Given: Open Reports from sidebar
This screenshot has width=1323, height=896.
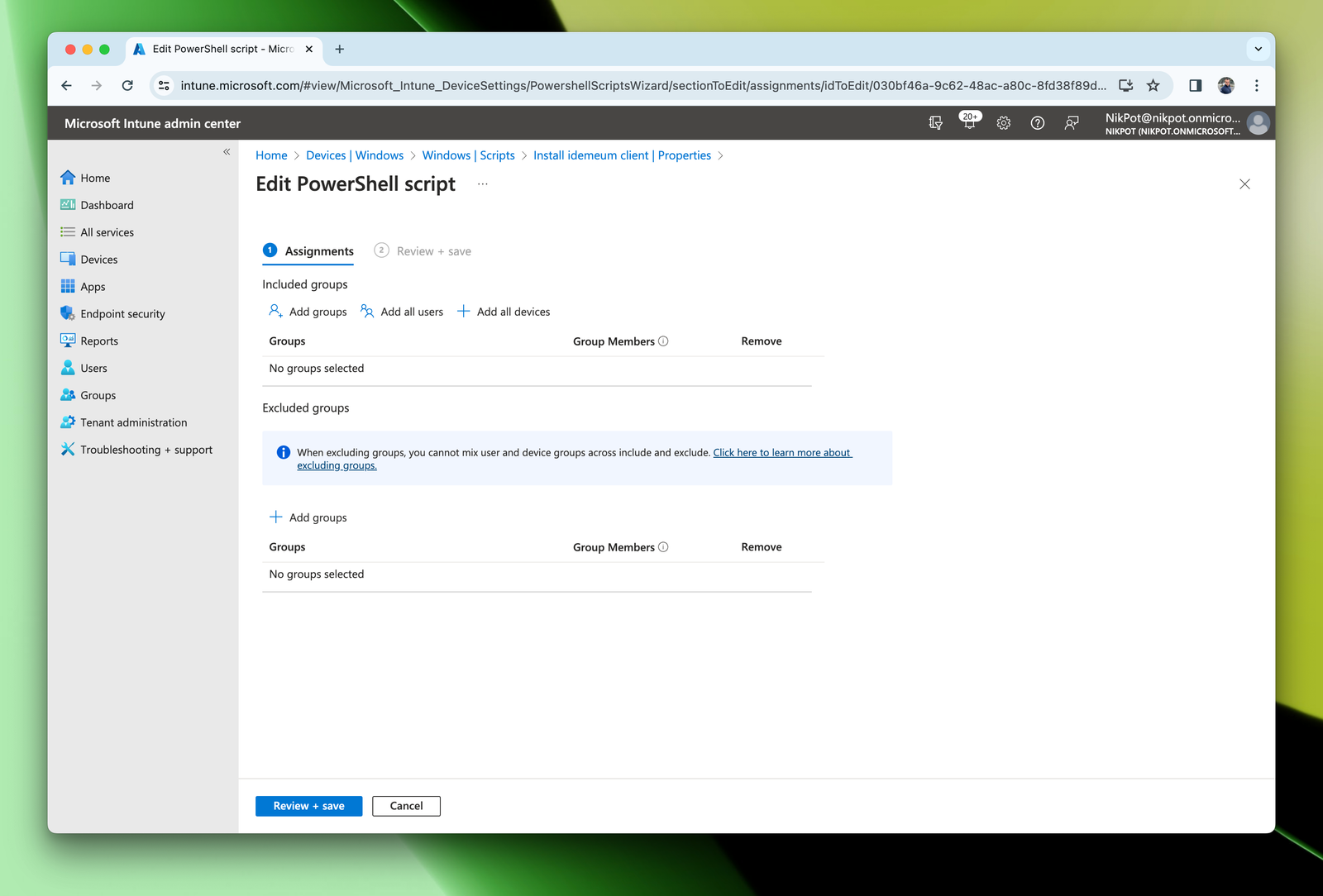Looking at the screenshot, I should [99, 341].
